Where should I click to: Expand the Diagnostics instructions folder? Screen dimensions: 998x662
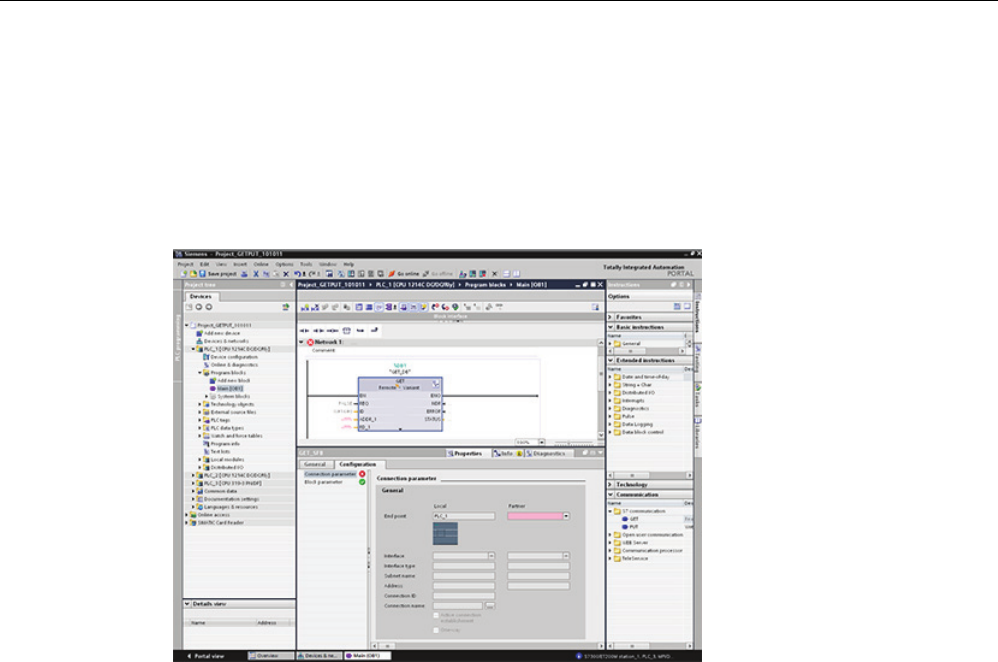point(610,409)
